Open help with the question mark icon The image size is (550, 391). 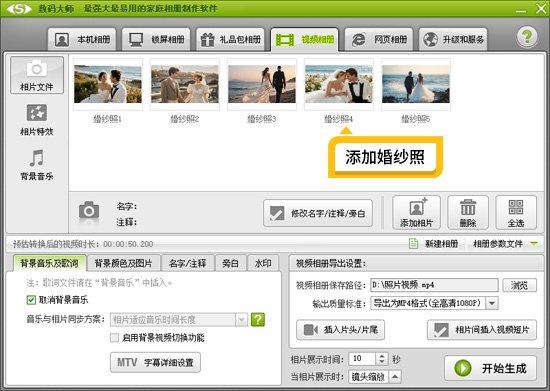[527, 36]
